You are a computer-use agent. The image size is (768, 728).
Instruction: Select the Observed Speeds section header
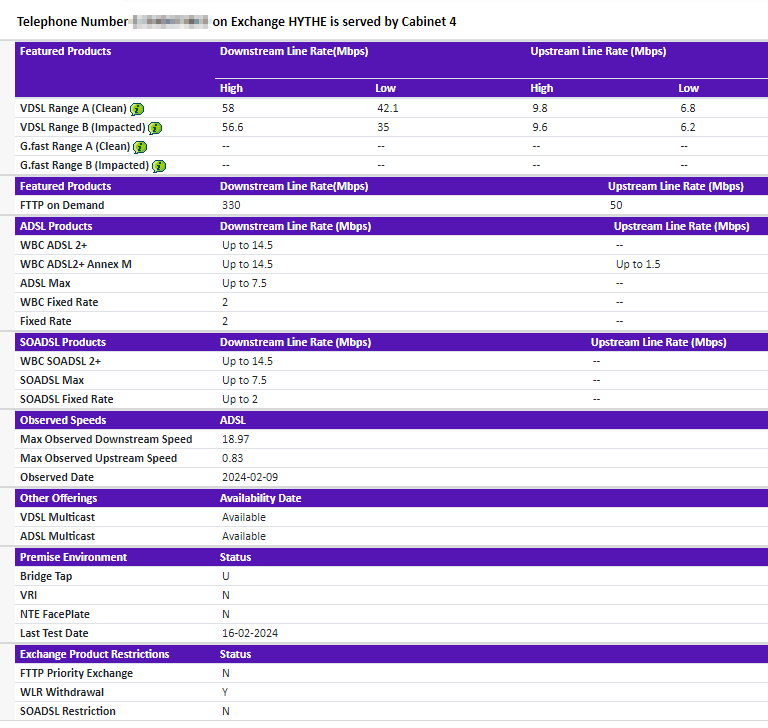coord(63,420)
